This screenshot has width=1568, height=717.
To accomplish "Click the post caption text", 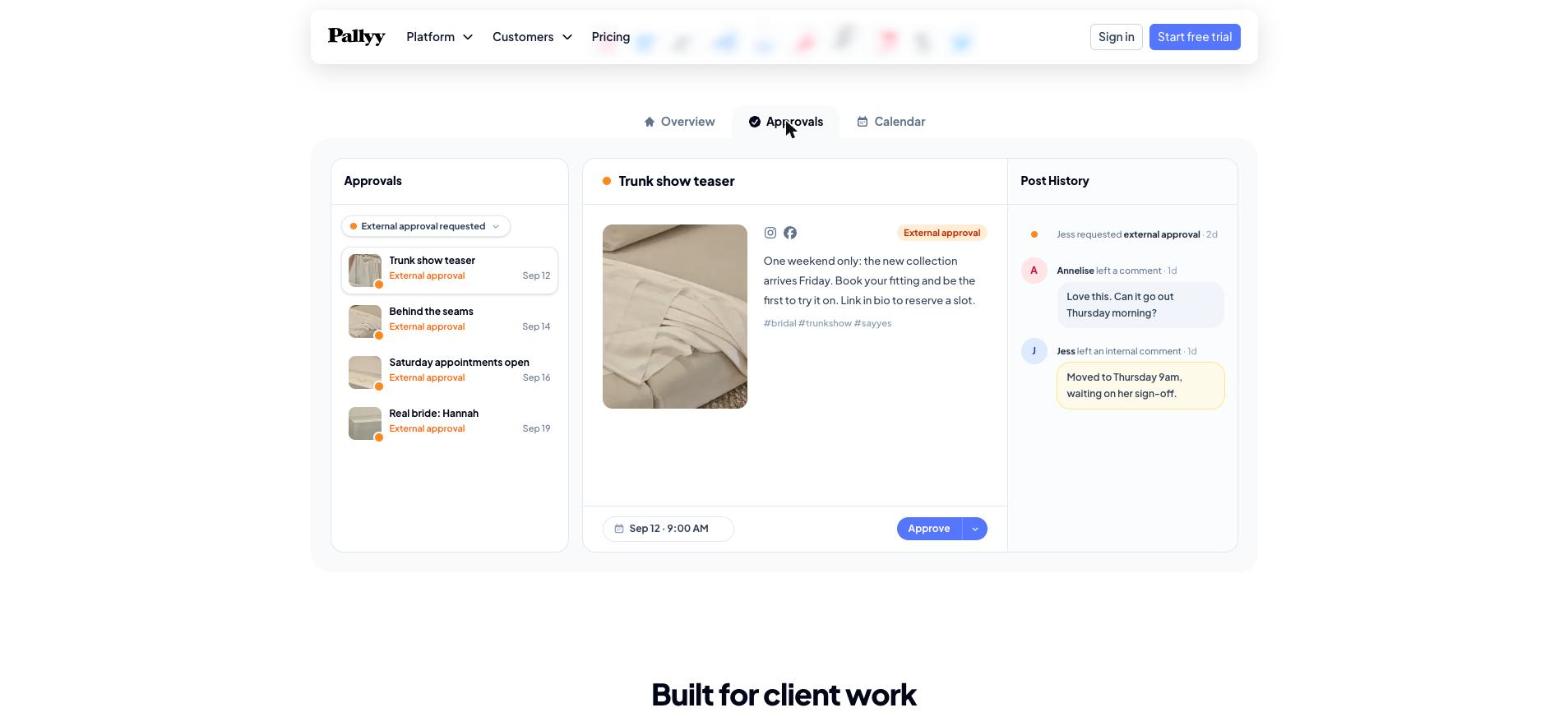I will [870, 281].
